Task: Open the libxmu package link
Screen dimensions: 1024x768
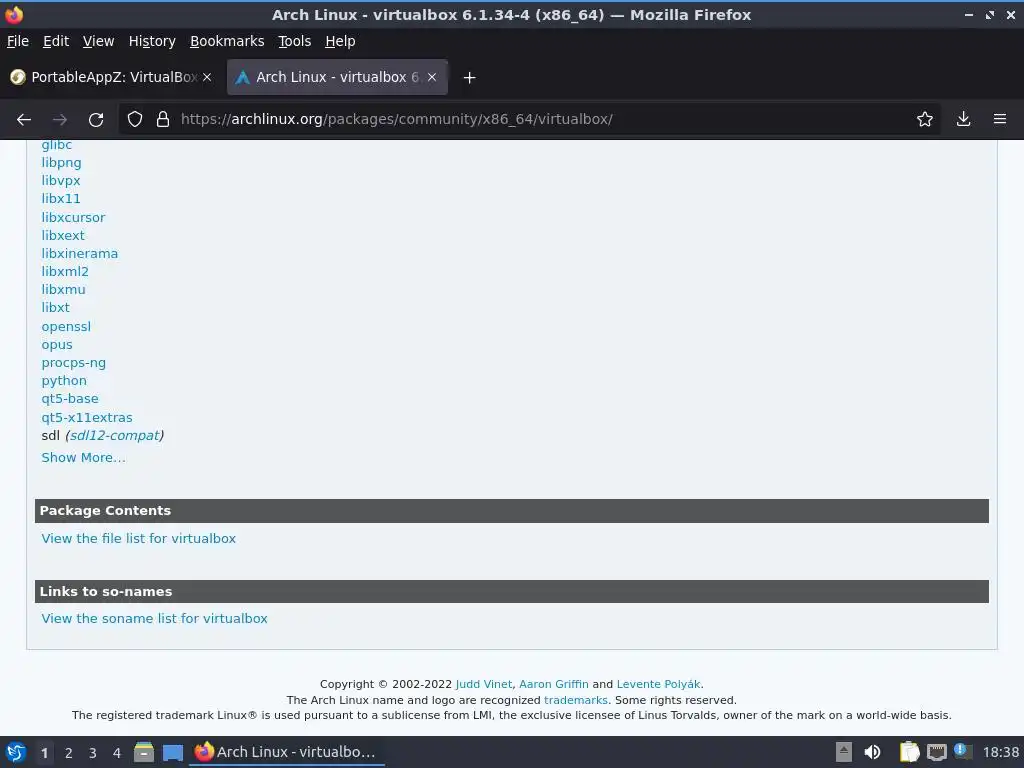Action: (63, 289)
